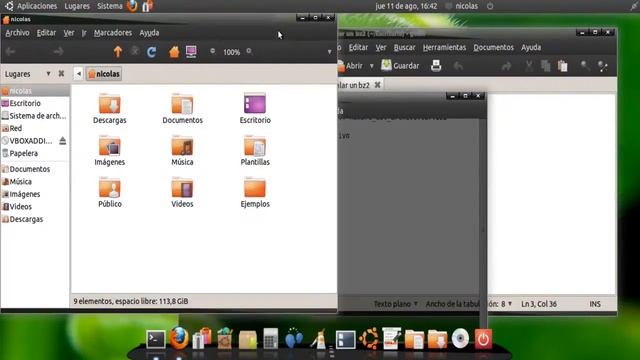Launch Firefox from the dock
The width and height of the screenshot is (640, 360).
point(179,338)
